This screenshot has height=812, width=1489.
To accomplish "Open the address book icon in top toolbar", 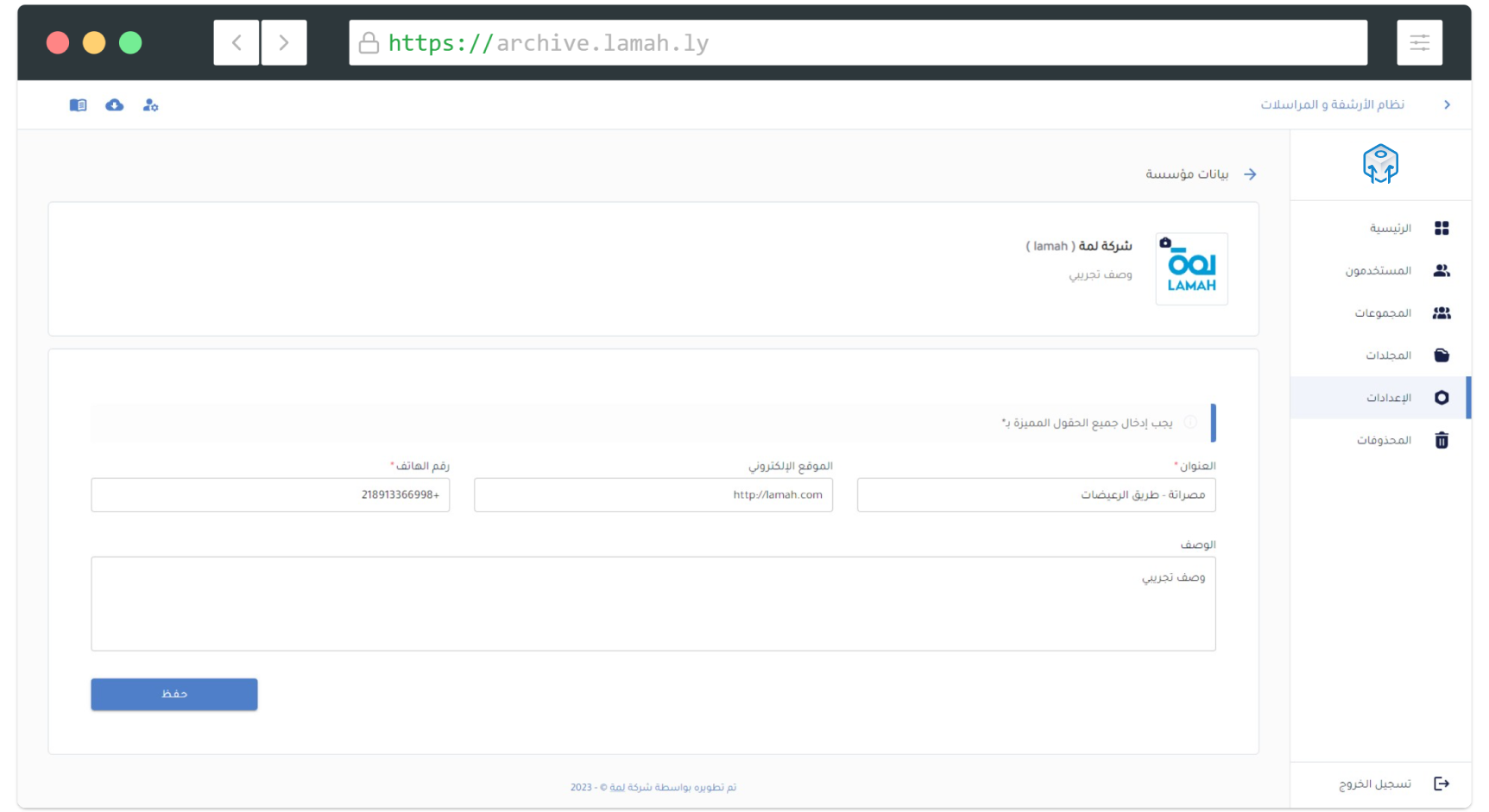I will pyautogui.click(x=79, y=104).
